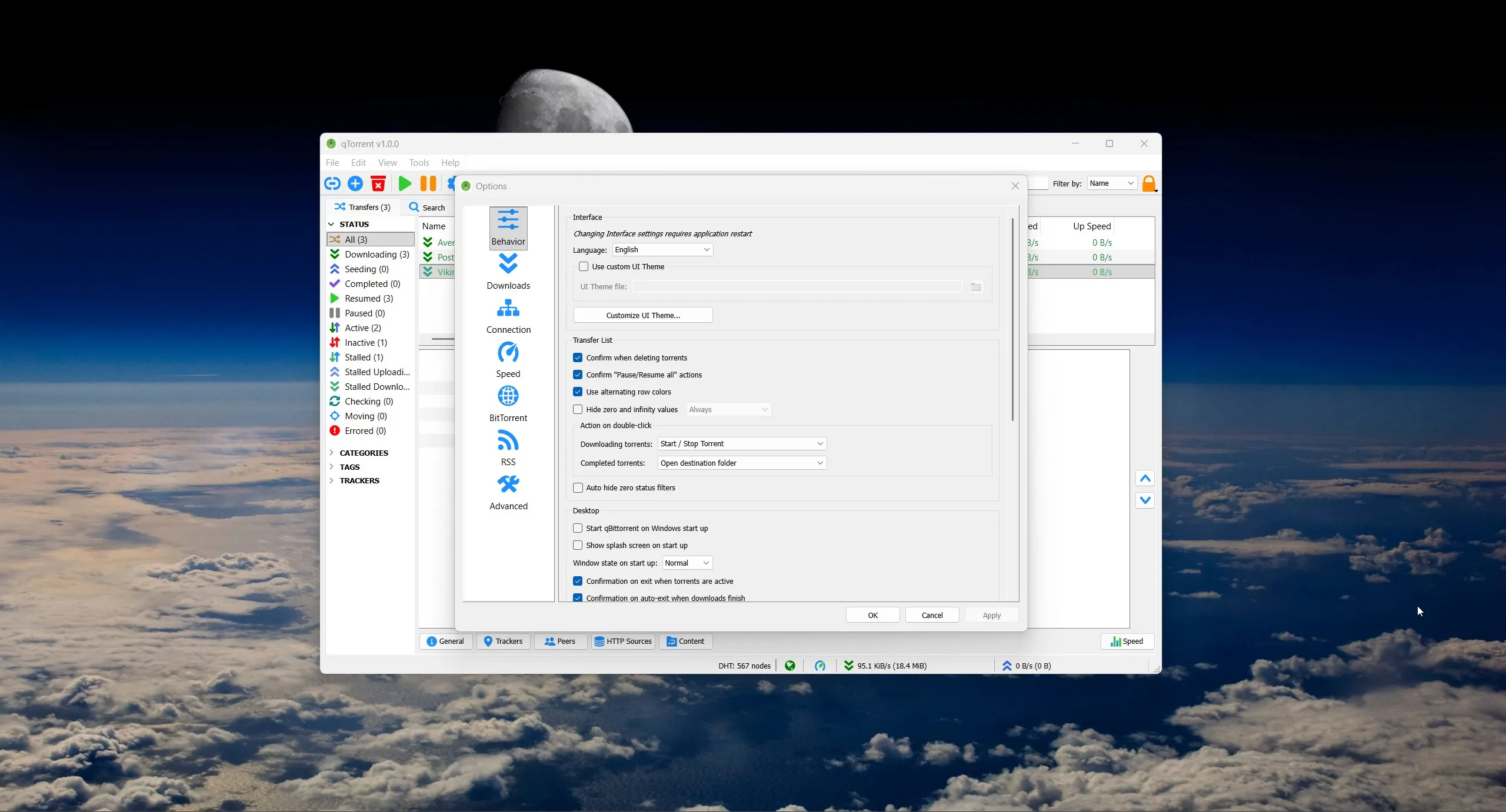Uncheck Use alternating row colors
The image size is (1506, 812).
[578, 392]
